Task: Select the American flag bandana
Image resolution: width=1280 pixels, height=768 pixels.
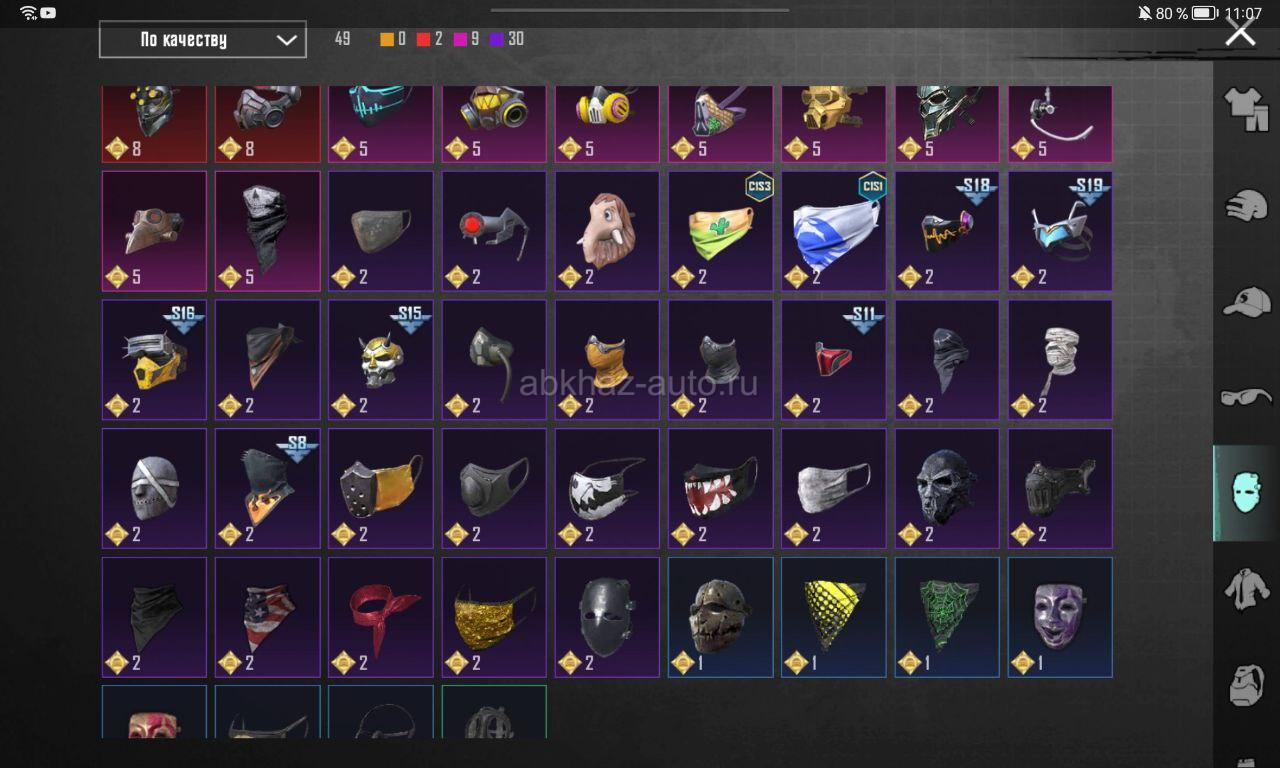Action: click(x=267, y=617)
